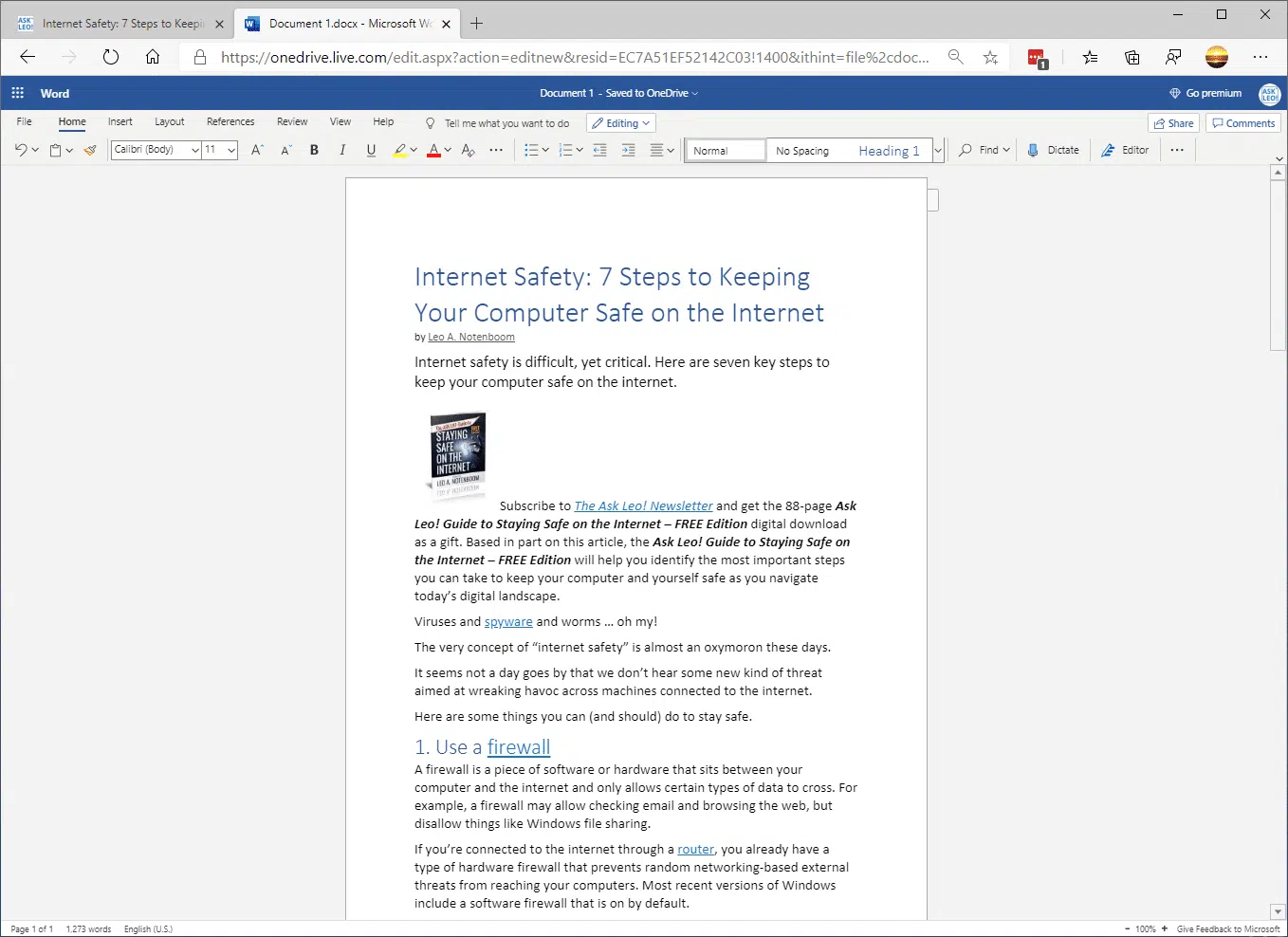This screenshot has width=1288, height=937.
Task: Open the Comments pane
Action: pyautogui.click(x=1243, y=123)
